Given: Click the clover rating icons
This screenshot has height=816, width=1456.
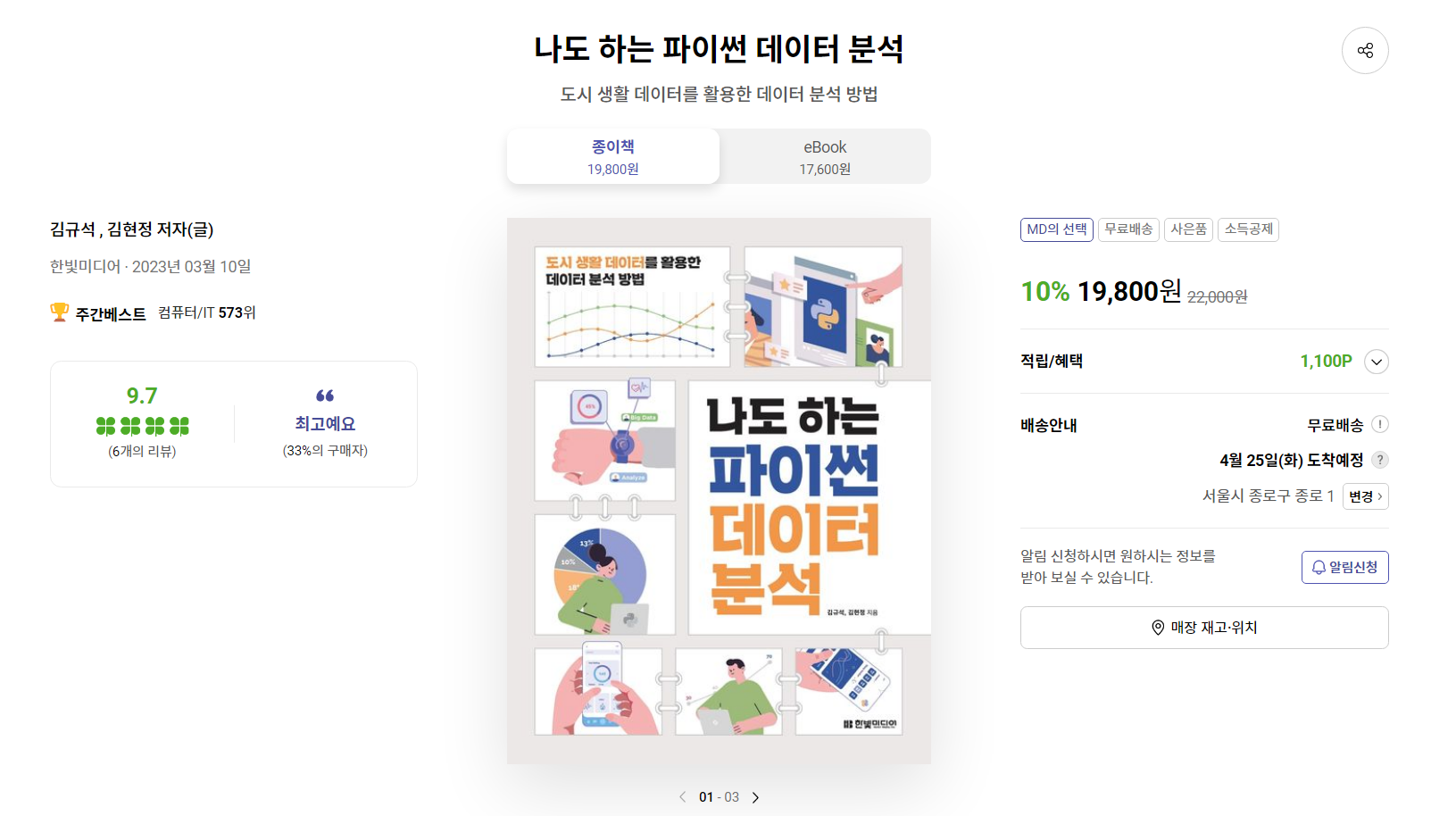Looking at the screenshot, I should pos(143,426).
